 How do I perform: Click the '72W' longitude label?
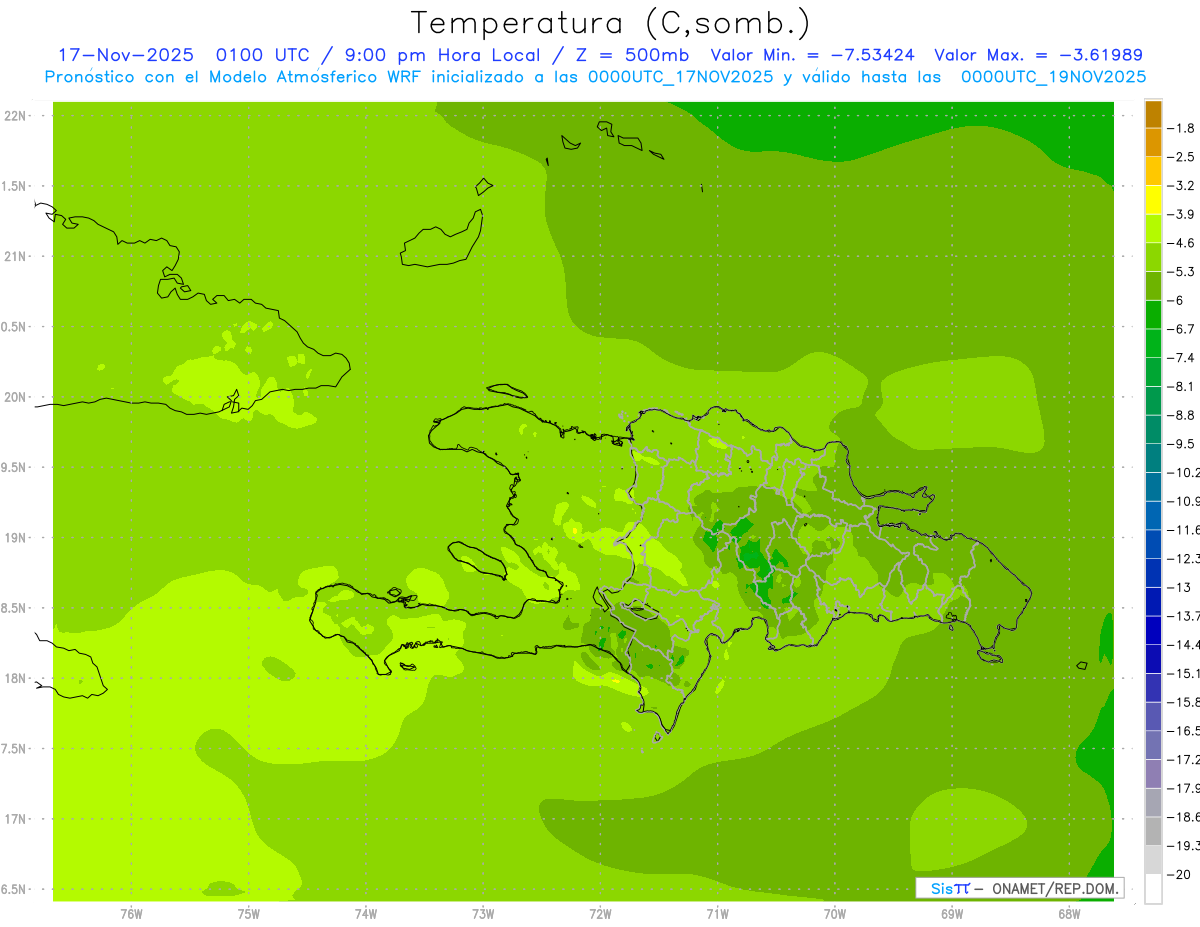[600, 914]
